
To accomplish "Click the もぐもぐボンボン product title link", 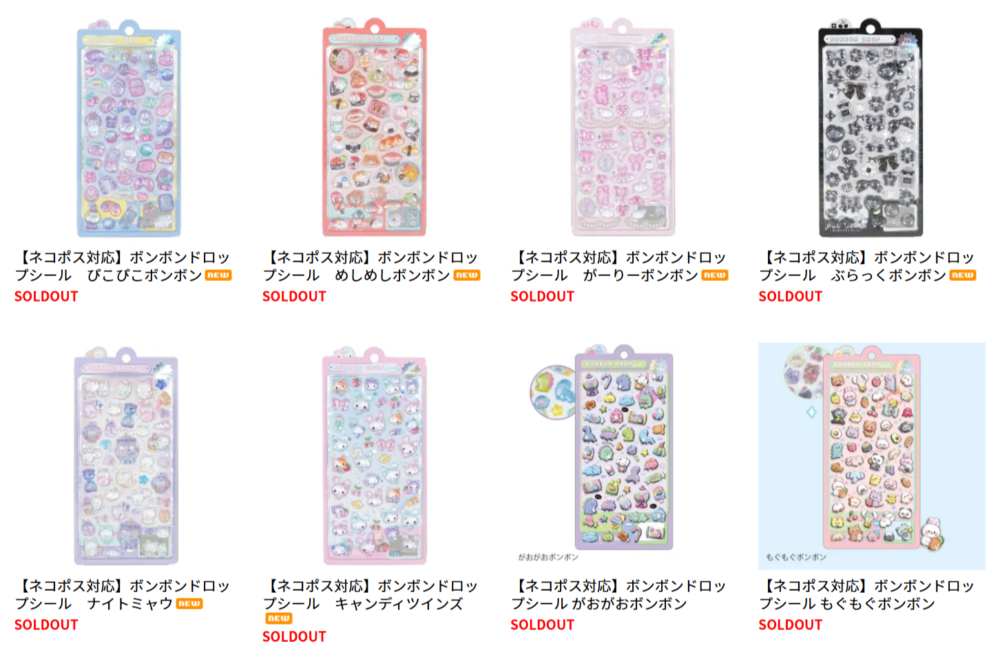I will click(867, 595).
